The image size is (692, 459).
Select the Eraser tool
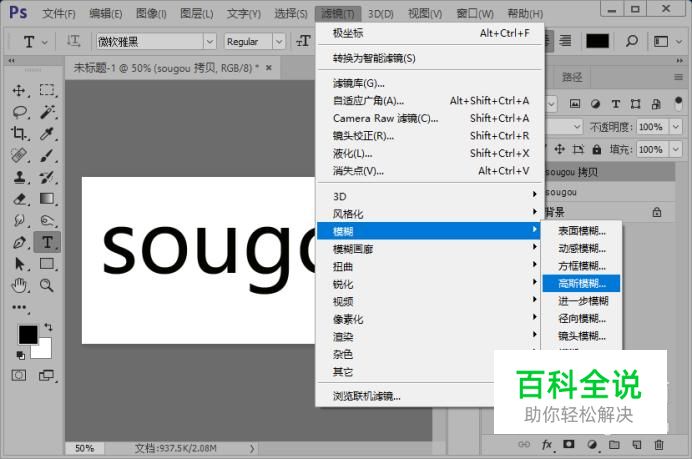point(19,199)
